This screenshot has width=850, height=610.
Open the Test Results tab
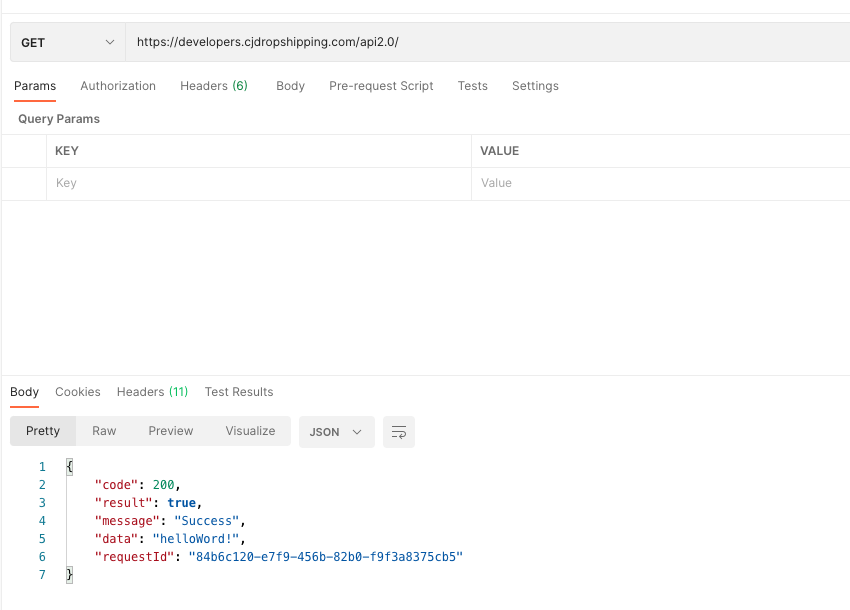[x=239, y=392]
